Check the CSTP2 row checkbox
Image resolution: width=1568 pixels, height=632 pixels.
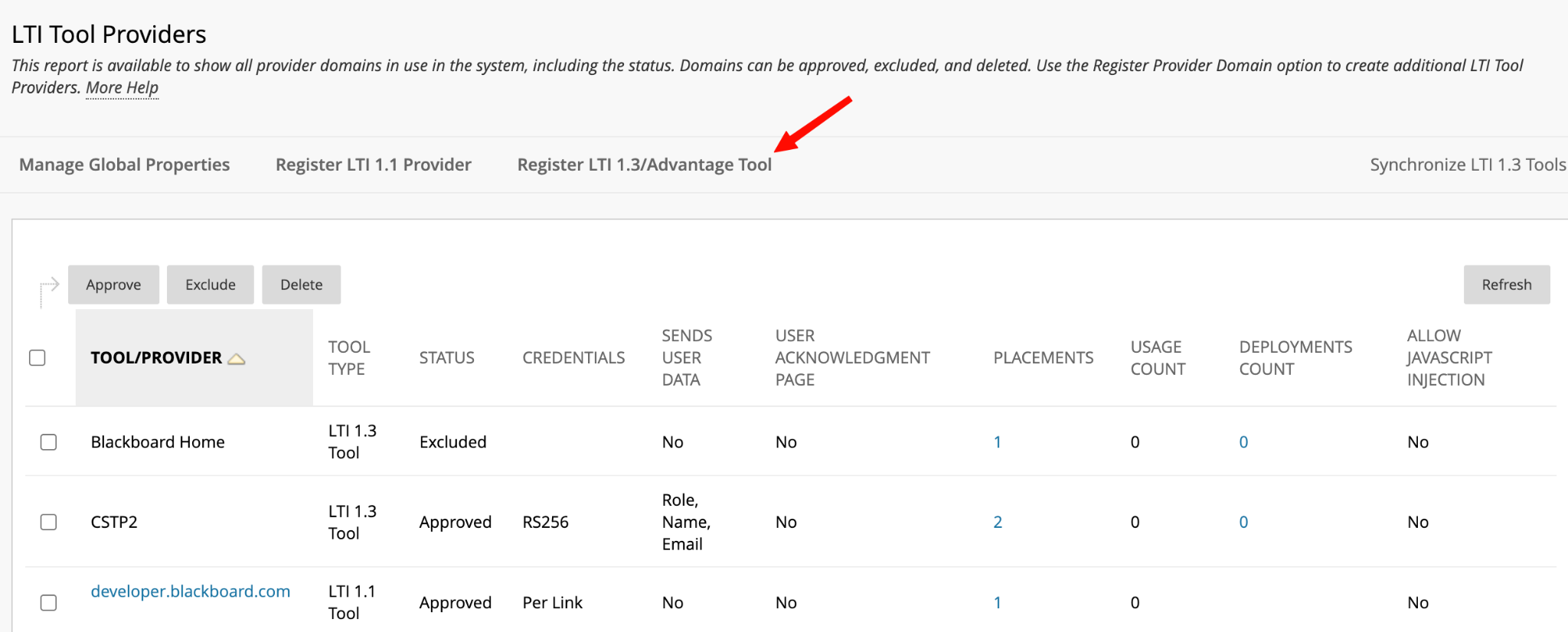49,522
